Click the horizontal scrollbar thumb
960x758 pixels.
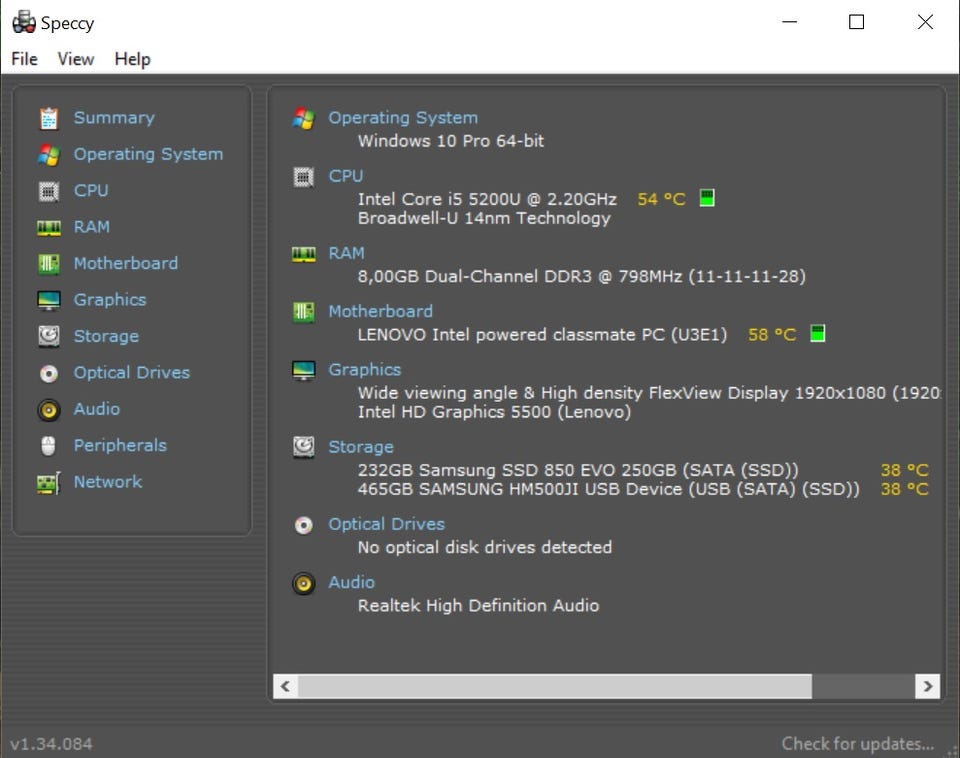[x=555, y=686]
